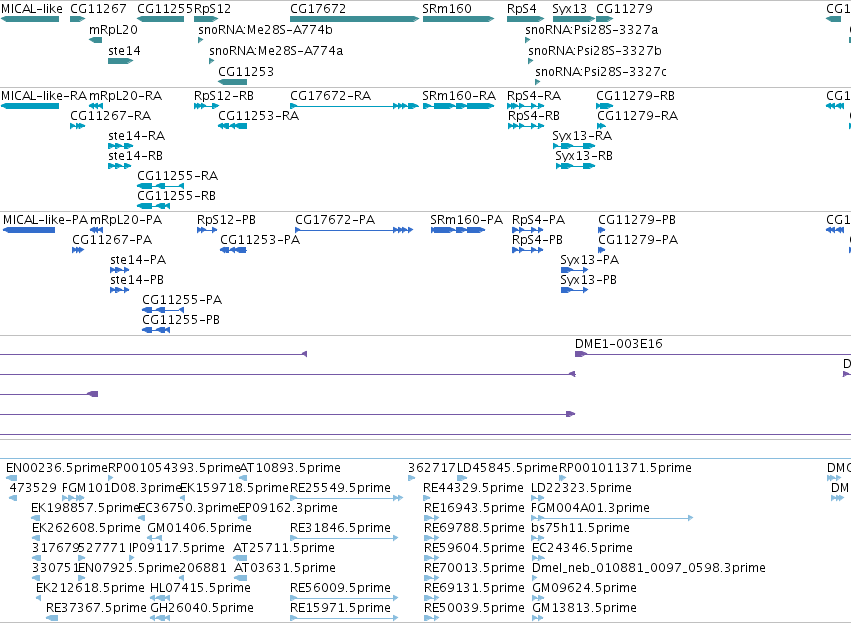Select the ste14-RA transcript label
This screenshot has width=851, height=623.
pos(136,136)
